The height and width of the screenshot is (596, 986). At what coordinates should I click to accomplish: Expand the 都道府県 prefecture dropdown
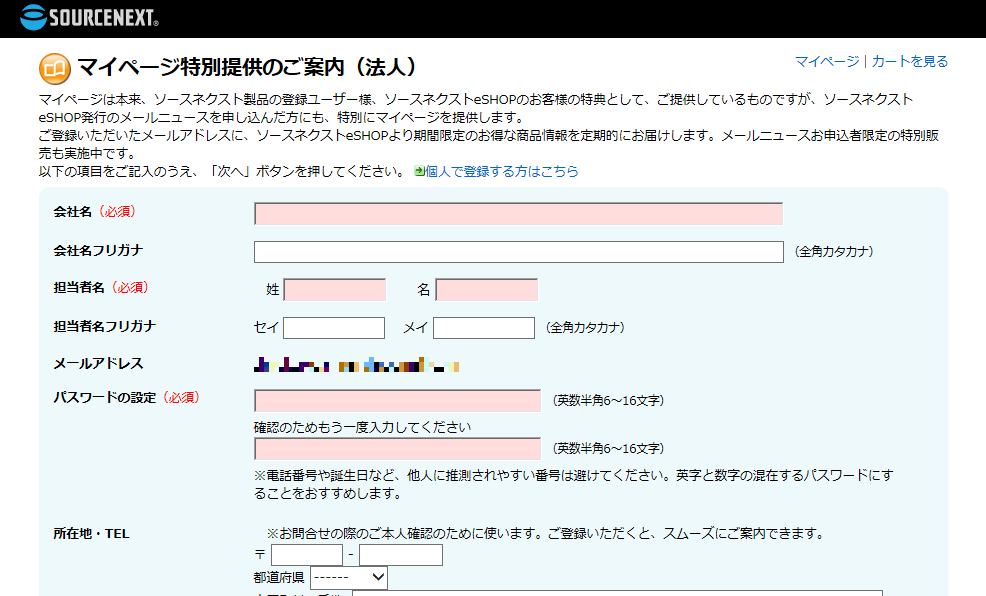pos(349,577)
